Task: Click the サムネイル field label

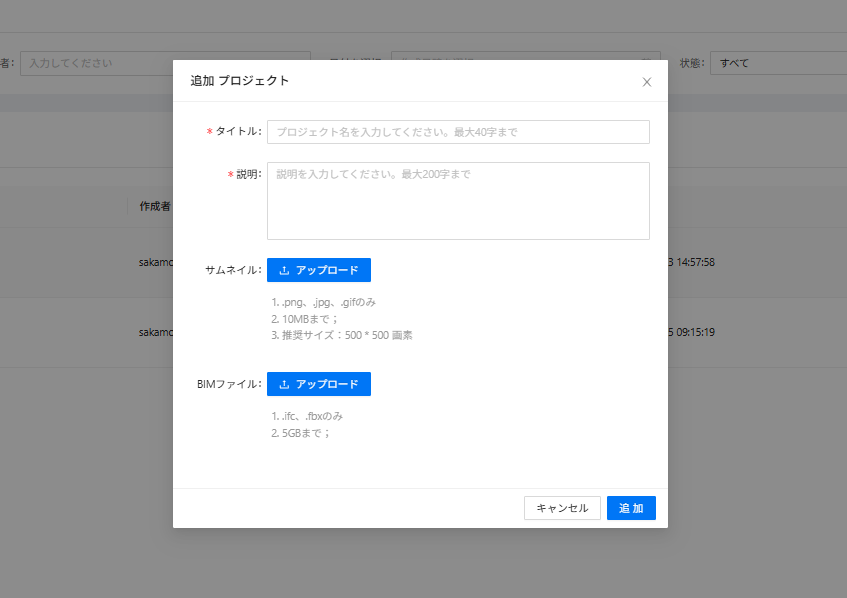Action: click(x=232, y=270)
